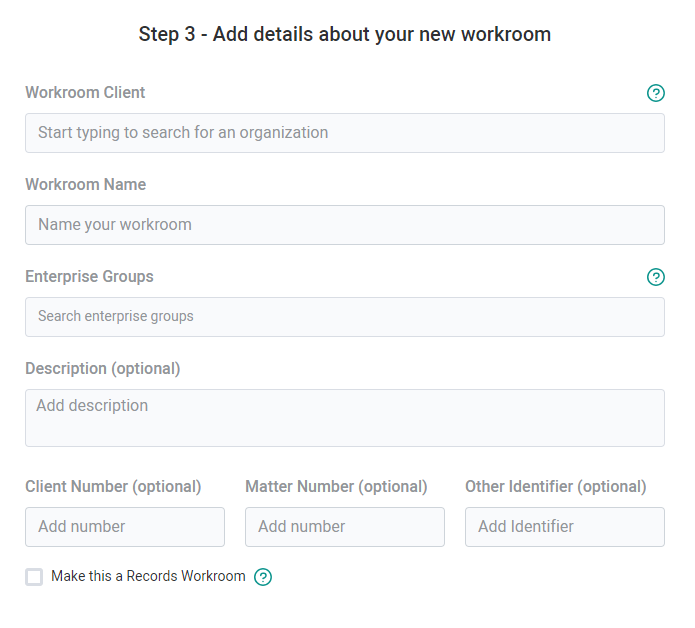Click the Client Number (optional) label

coord(113,487)
